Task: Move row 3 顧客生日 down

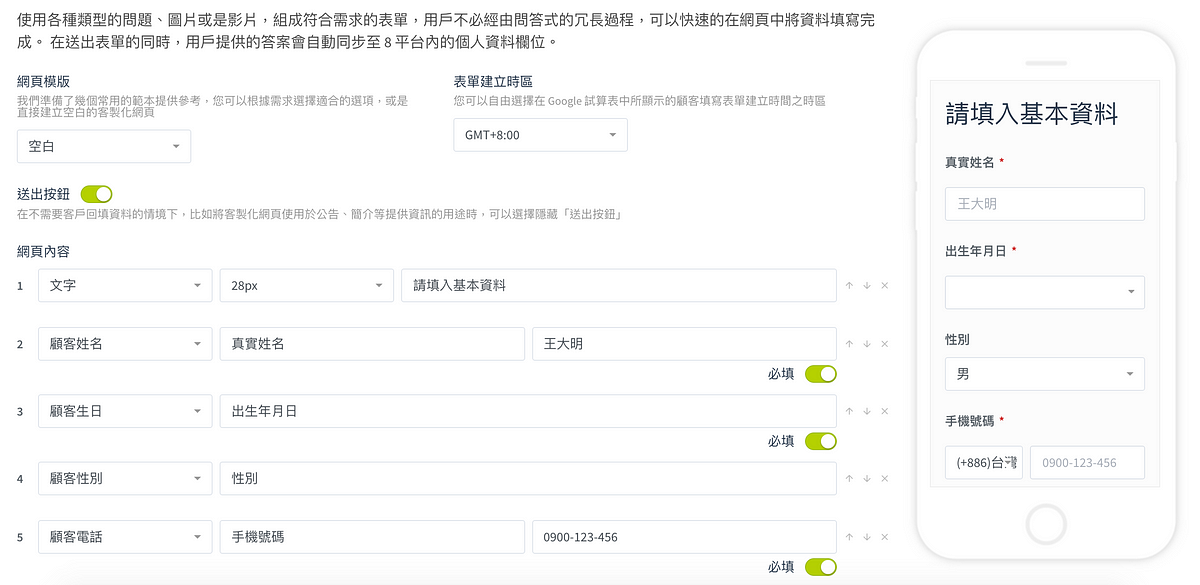Action: [867, 411]
